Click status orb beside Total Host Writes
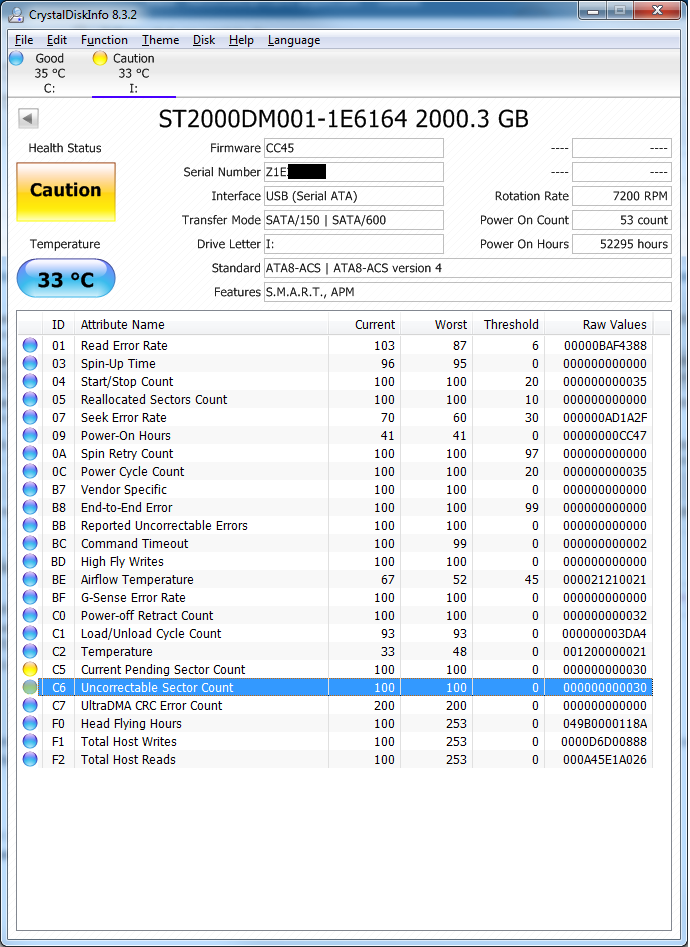690x947 pixels. click(x=30, y=741)
